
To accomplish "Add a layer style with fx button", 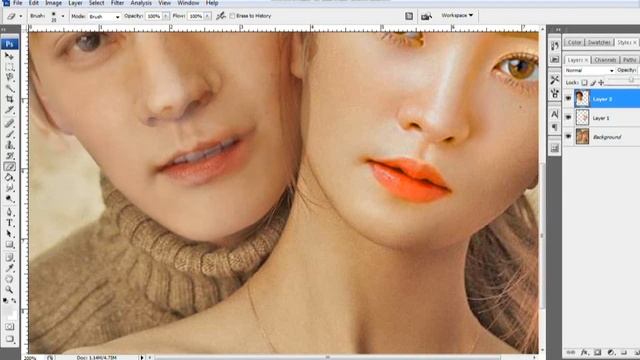I will coord(584,352).
